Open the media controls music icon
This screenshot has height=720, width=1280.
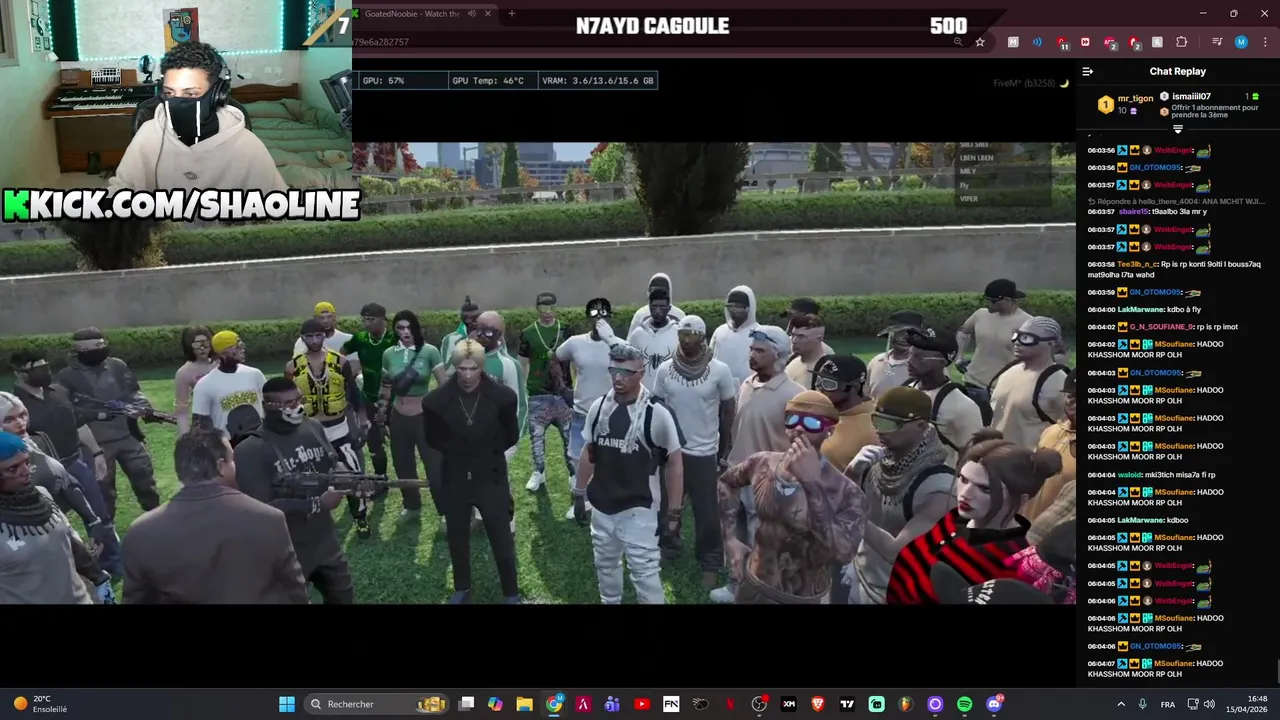click(1217, 42)
